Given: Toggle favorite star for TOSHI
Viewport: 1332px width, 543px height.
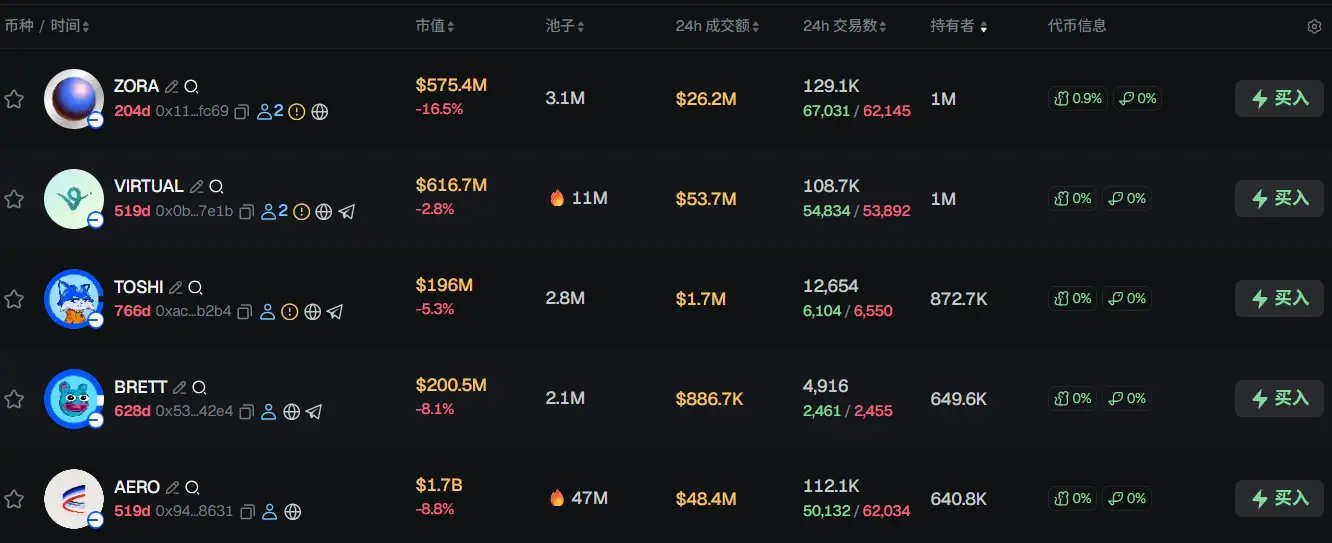Looking at the screenshot, I should (x=14, y=299).
